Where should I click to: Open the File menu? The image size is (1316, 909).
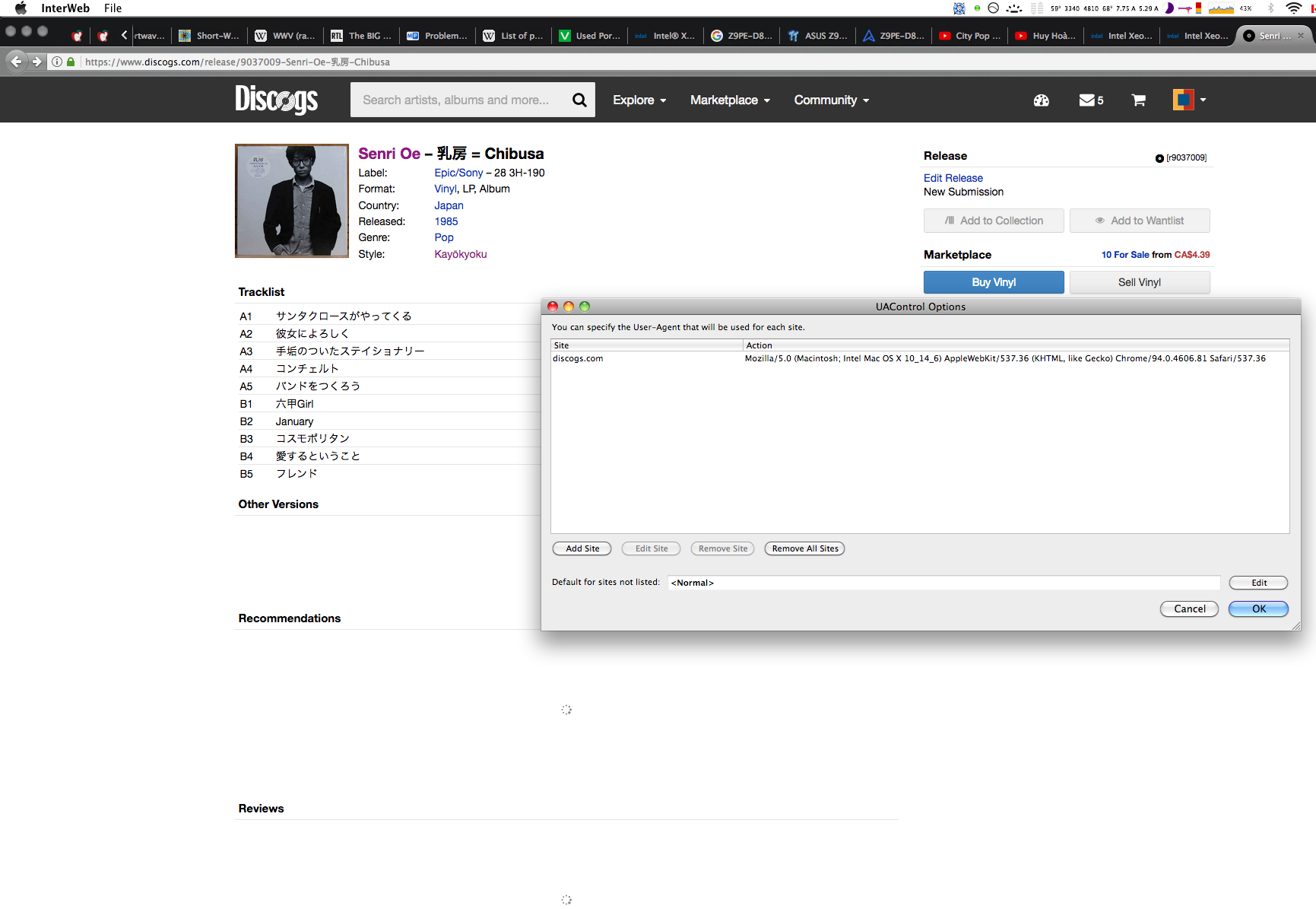click(x=113, y=8)
